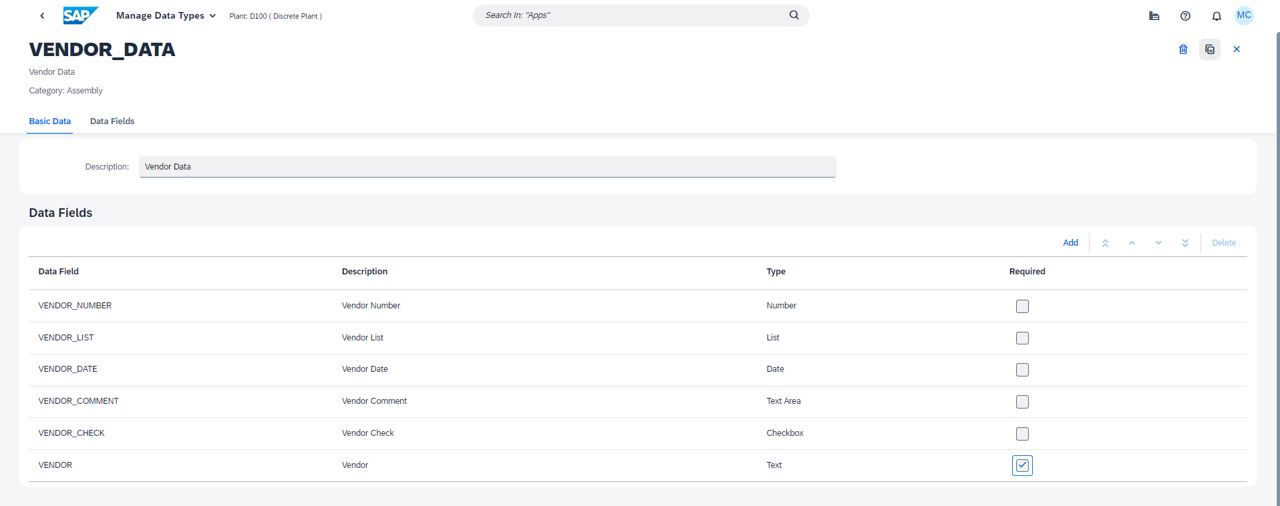The image size is (1280, 506).
Task: Close the VENDOR_DATA detail view
Action: click(1236, 49)
